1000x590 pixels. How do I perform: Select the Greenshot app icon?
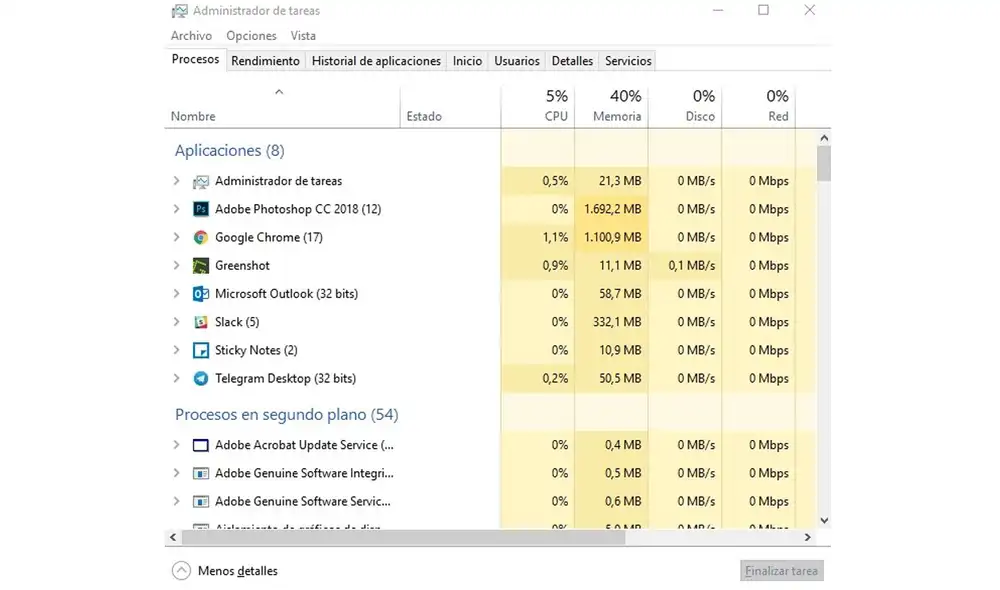(201, 266)
